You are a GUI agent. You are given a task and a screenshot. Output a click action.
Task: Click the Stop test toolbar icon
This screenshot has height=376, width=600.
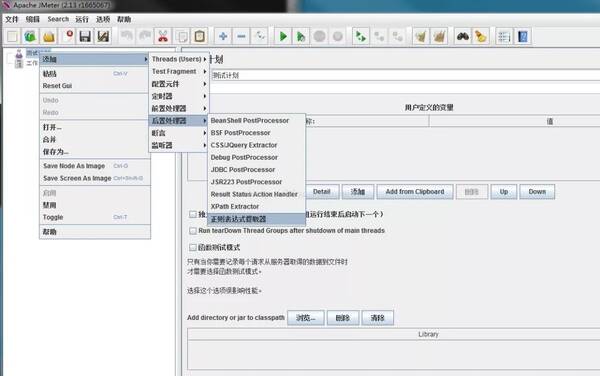point(319,36)
